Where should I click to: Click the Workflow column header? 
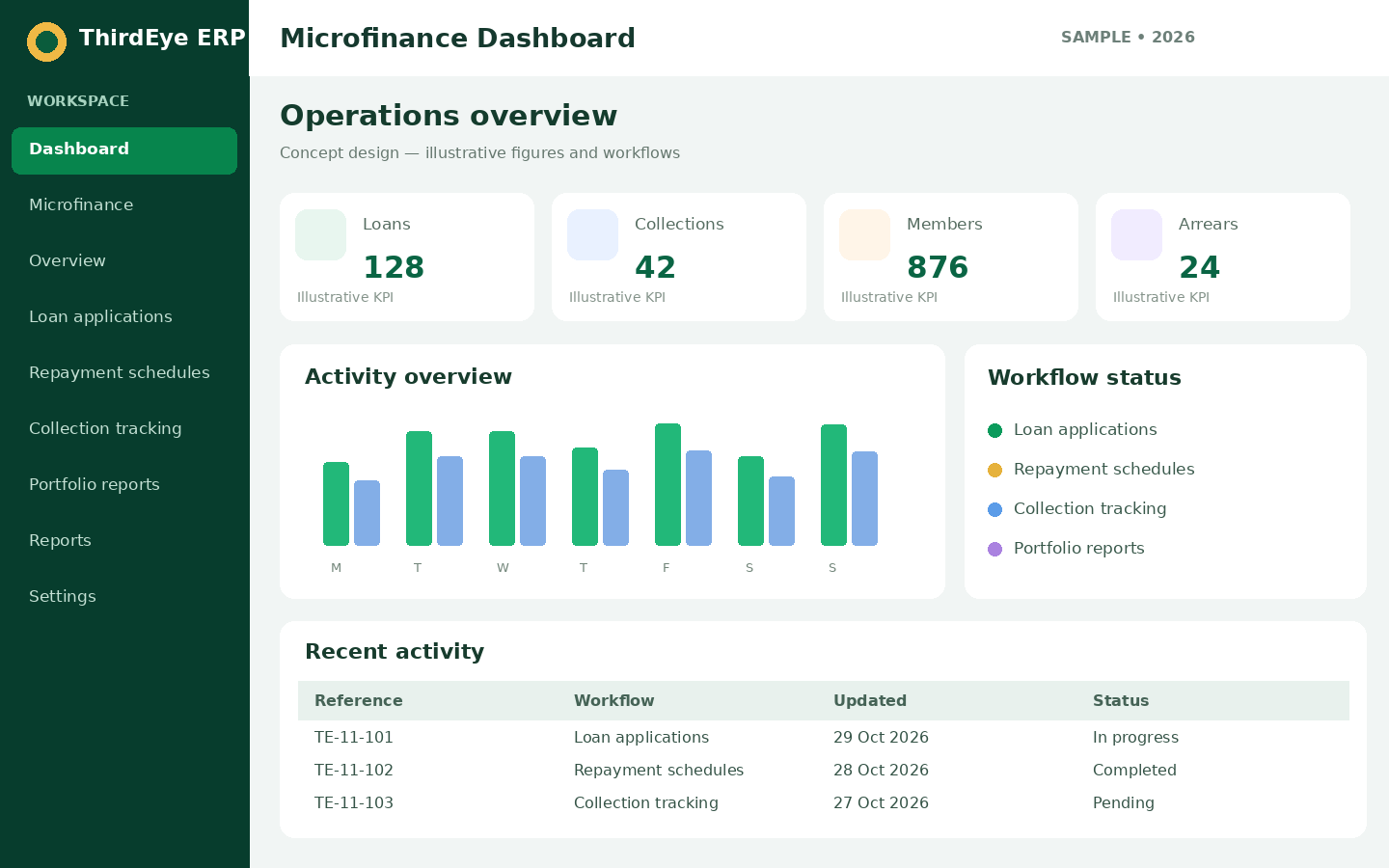pos(613,700)
